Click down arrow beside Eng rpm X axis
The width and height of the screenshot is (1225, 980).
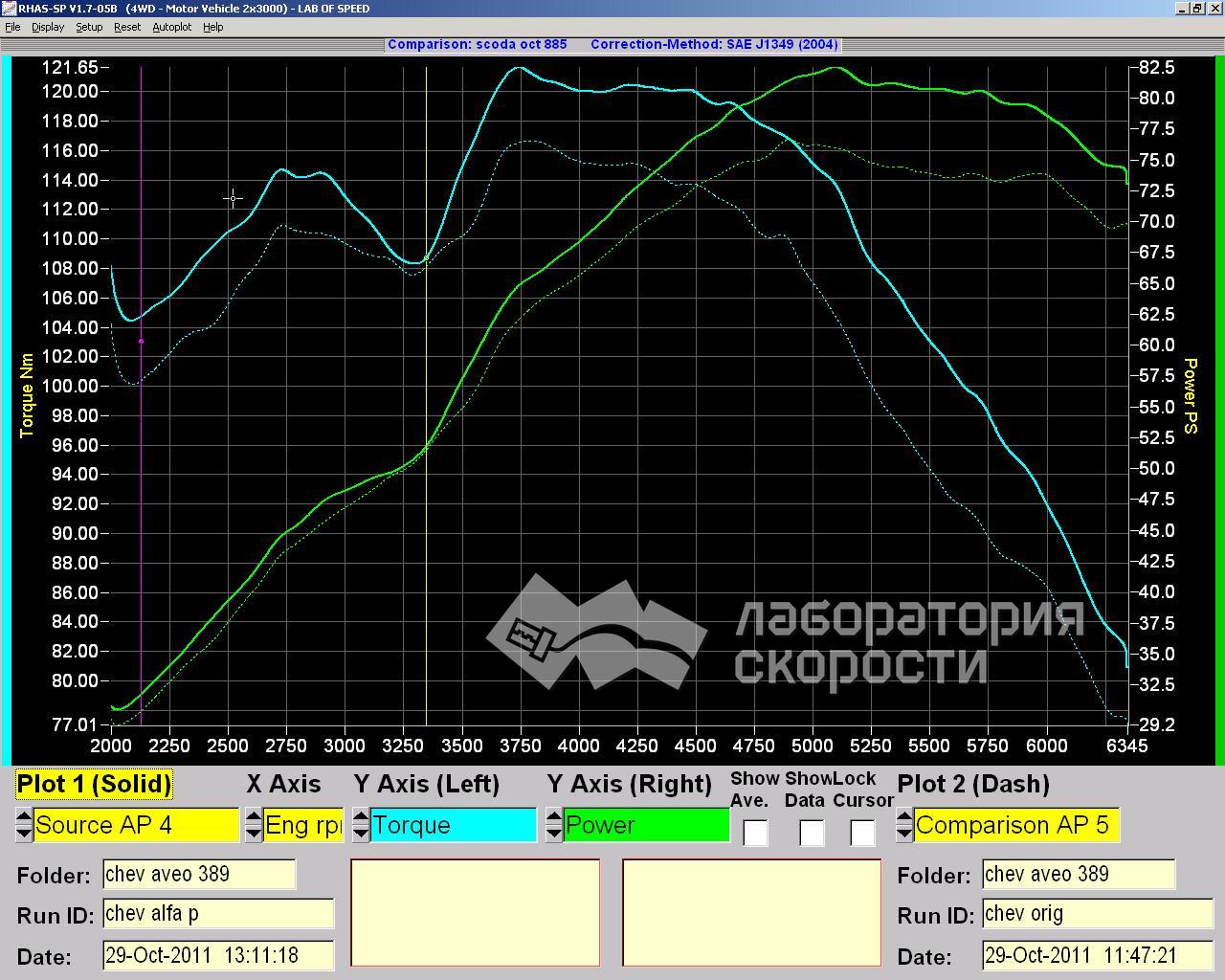click(x=254, y=834)
